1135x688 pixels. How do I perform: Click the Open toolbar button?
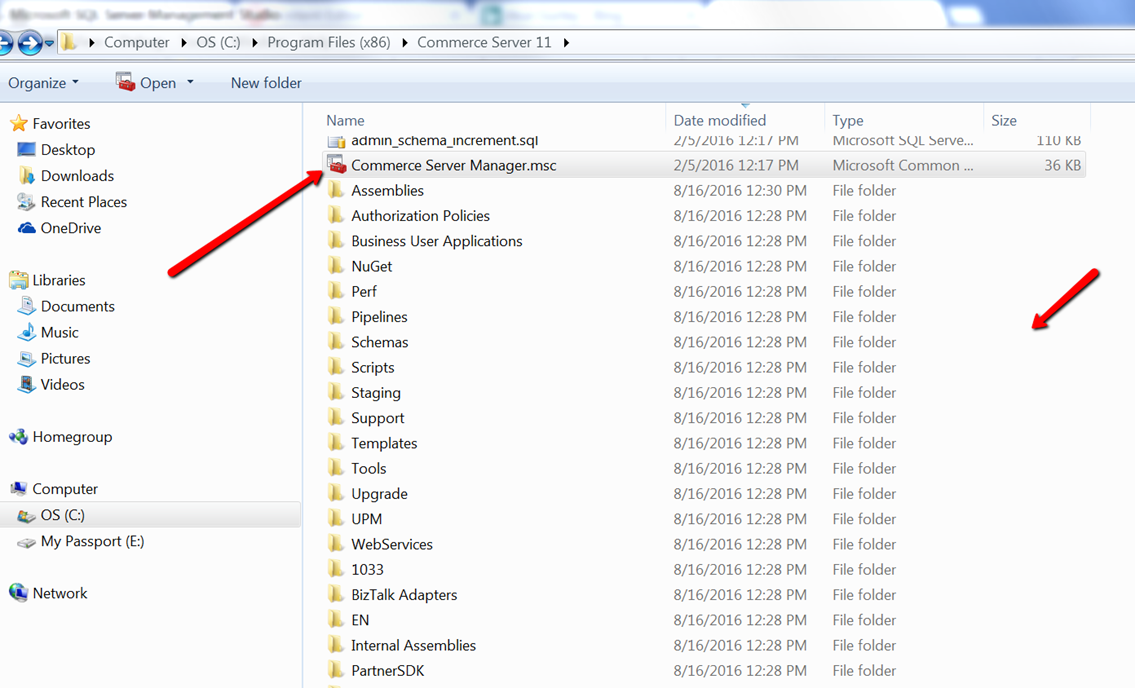click(146, 83)
